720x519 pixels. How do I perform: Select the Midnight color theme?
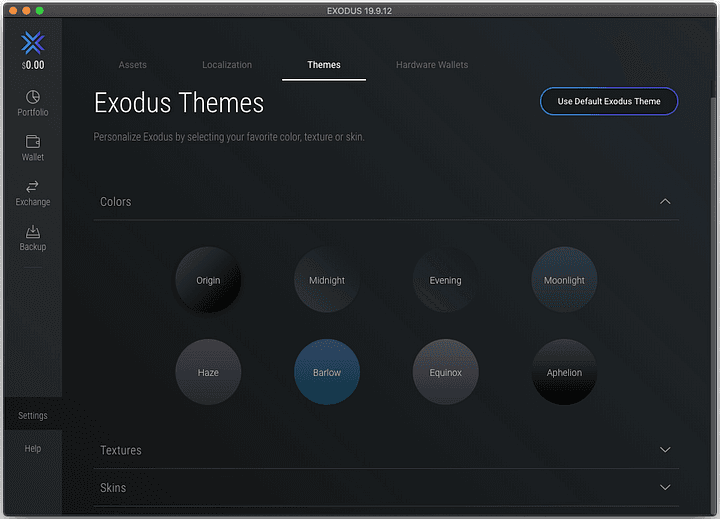coord(326,280)
